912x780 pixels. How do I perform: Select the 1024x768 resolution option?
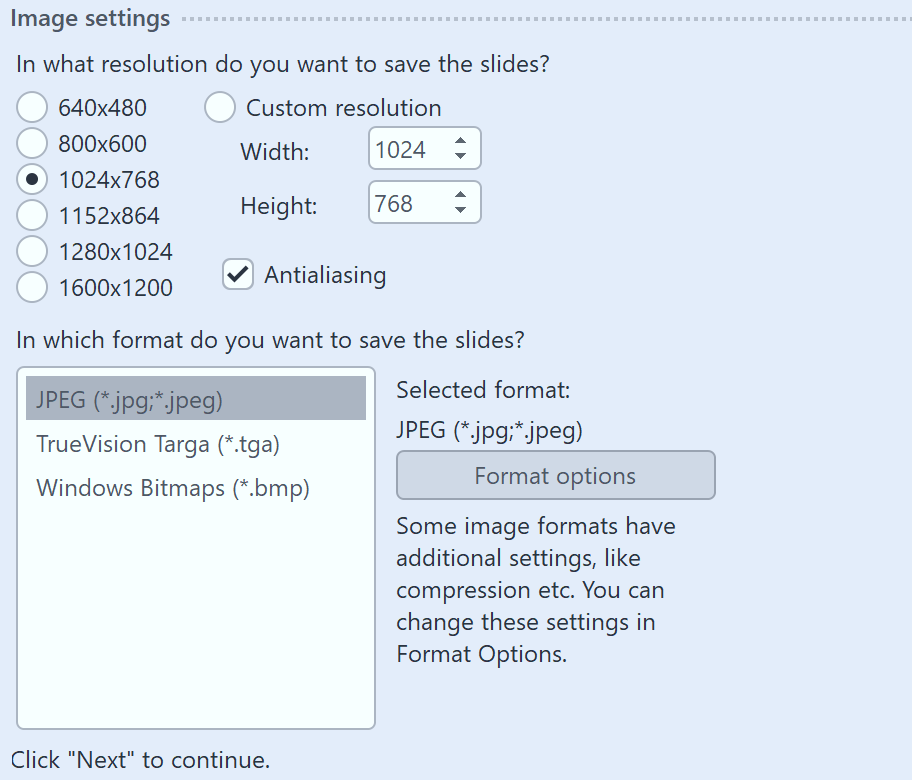click(31, 179)
